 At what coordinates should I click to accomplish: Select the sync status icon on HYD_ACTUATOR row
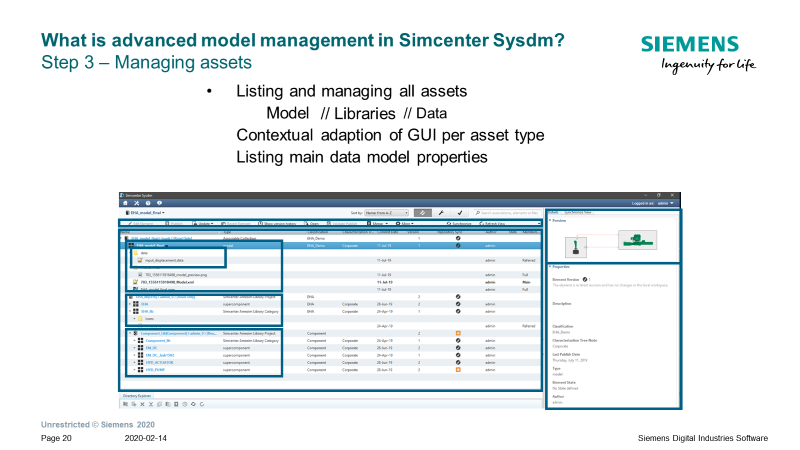[458, 362]
